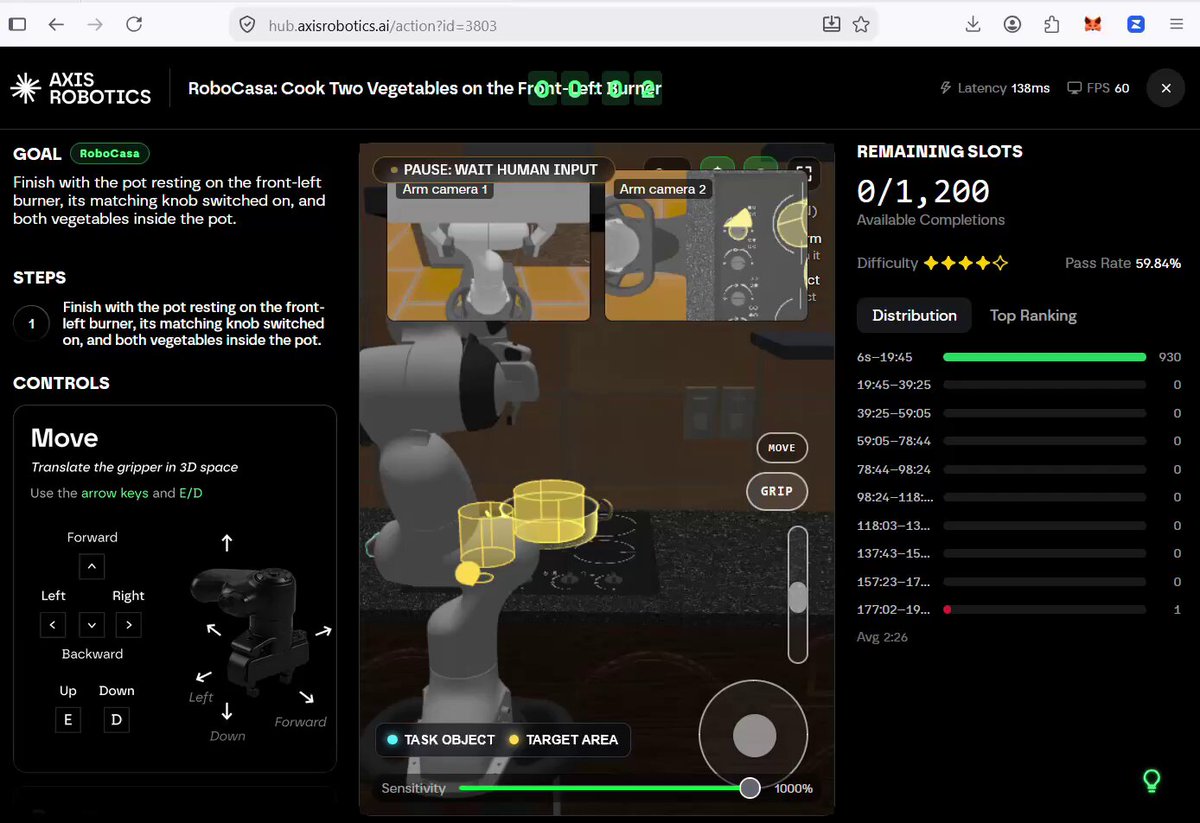Image resolution: width=1200 pixels, height=823 pixels.
Task: Click the Right arrow key button
Action: pos(128,625)
